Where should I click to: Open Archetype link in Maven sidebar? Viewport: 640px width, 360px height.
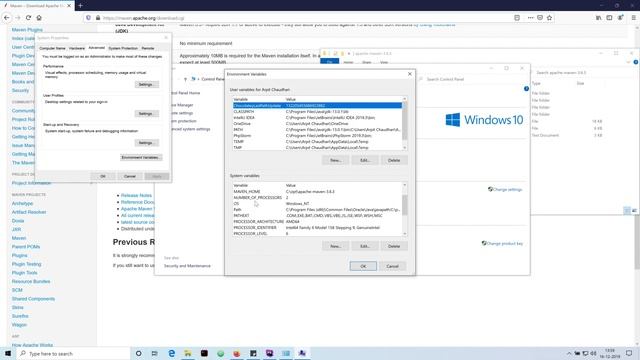(22, 203)
